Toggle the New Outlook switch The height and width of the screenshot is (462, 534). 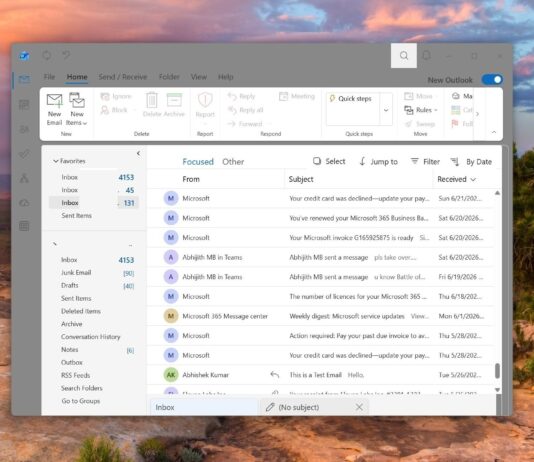pyautogui.click(x=492, y=80)
